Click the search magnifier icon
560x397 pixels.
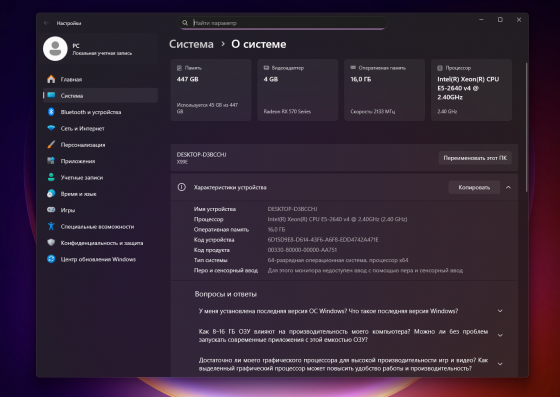185,23
